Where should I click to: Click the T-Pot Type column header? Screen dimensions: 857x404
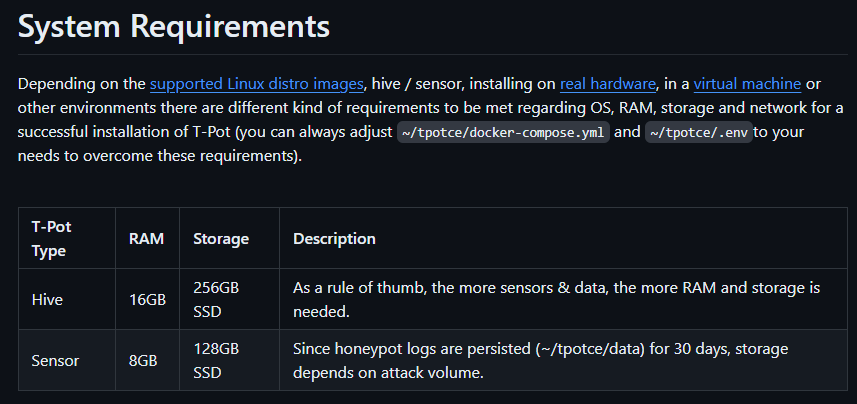tap(67, 238)
